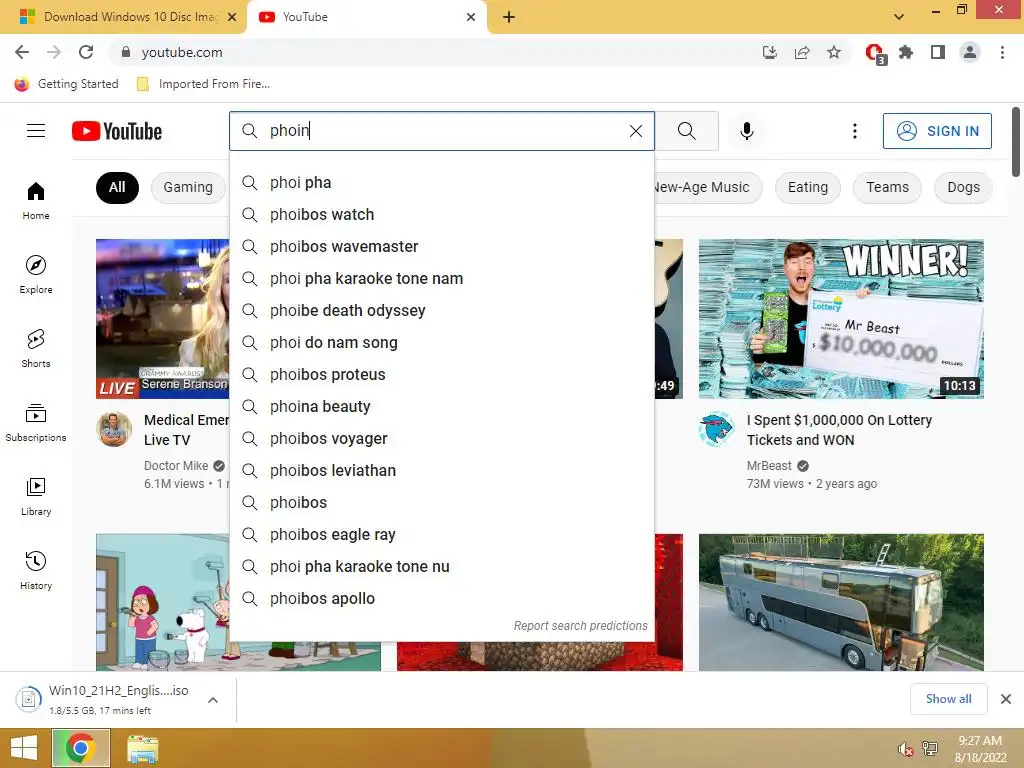Open Subscriptions in the sidebar
This screenshot has height=768, width=1024.
point(36,423)
